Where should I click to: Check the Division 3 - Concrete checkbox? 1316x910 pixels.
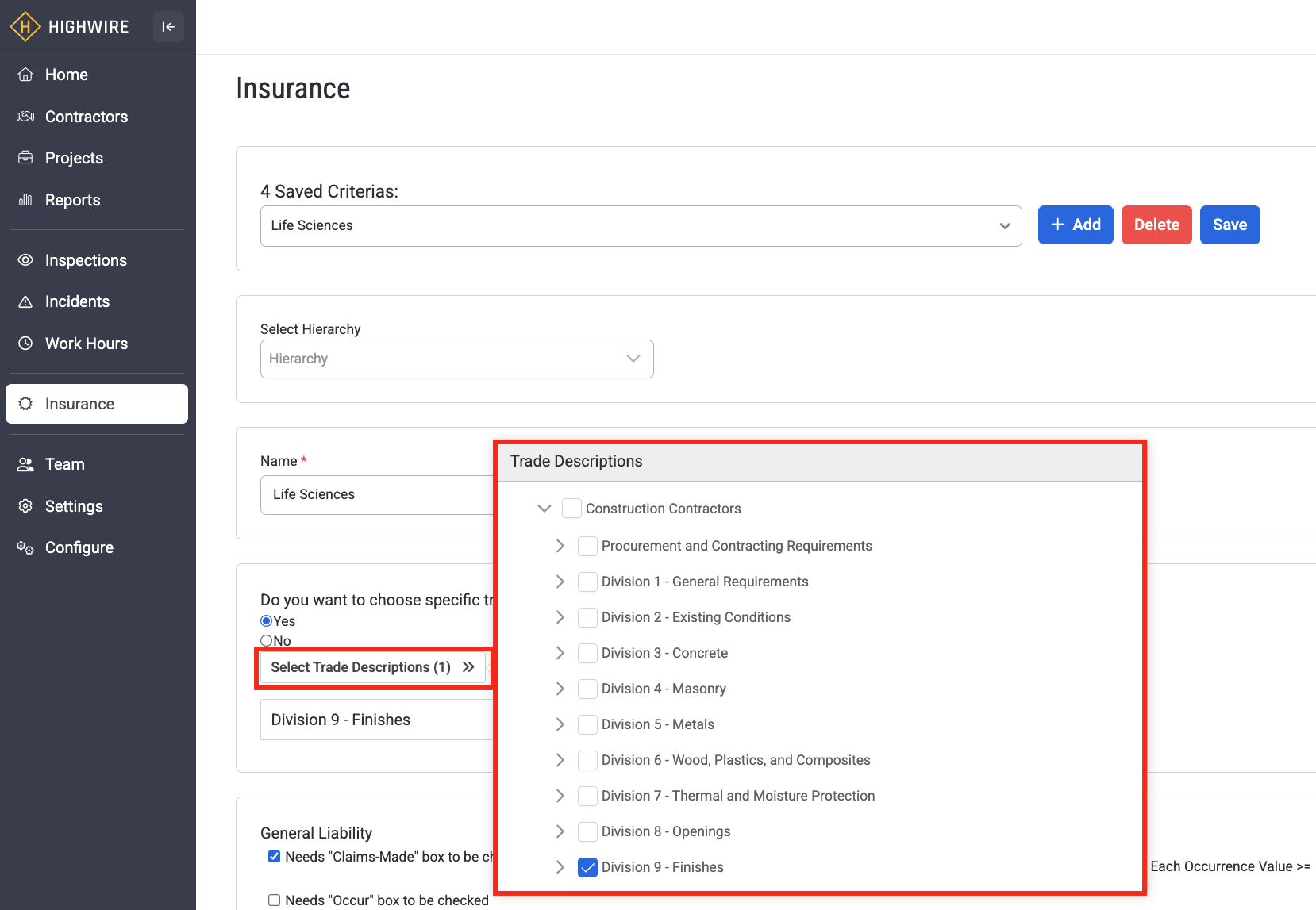[587, 653]
